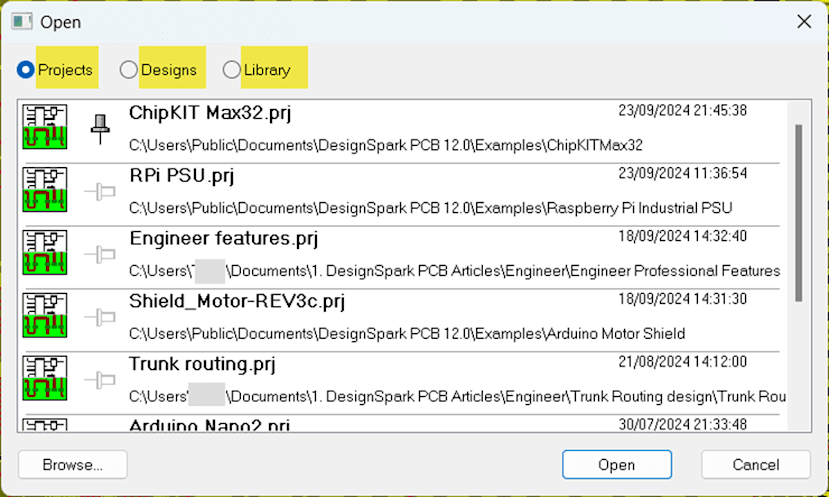Screen dimensions: 829x497
Task: Click the date 23/09/2024 21:45:38
Action: pyautogui.click(x=683, y=111)
